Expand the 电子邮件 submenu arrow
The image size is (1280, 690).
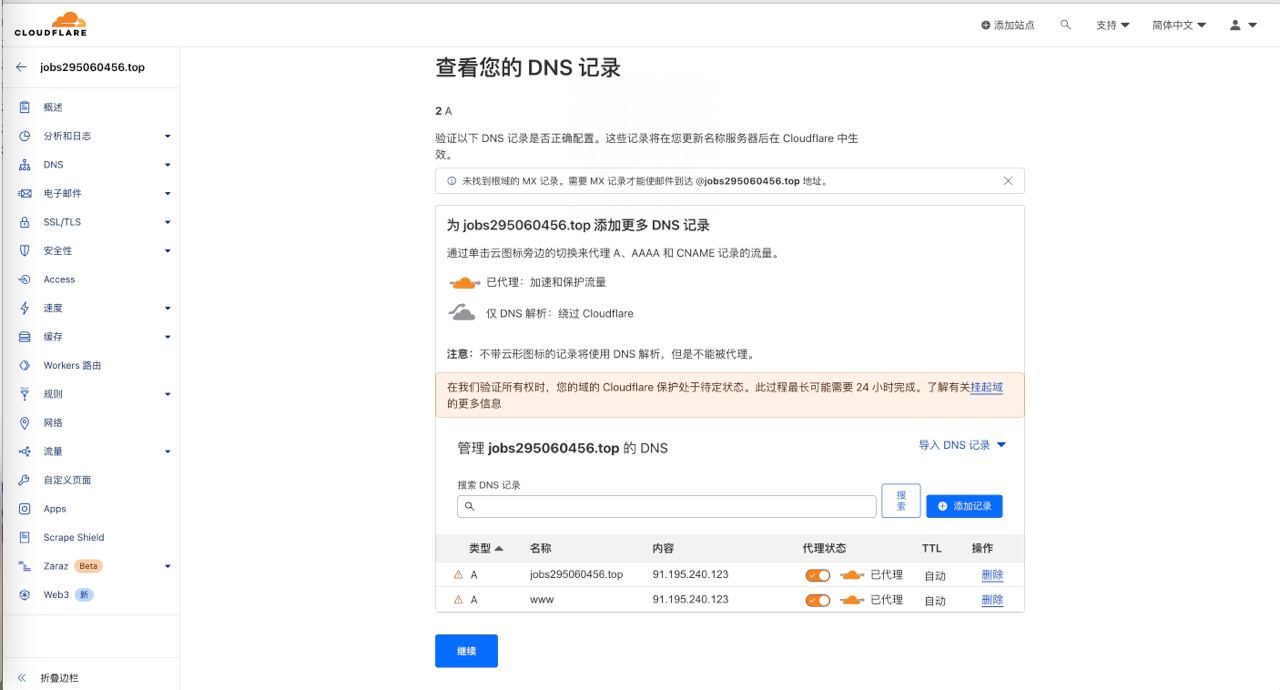click(x=168, y=193)
